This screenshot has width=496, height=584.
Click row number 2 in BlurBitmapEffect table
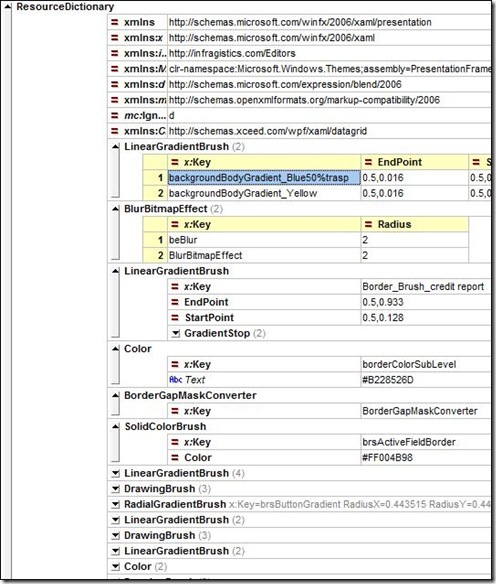155,256
